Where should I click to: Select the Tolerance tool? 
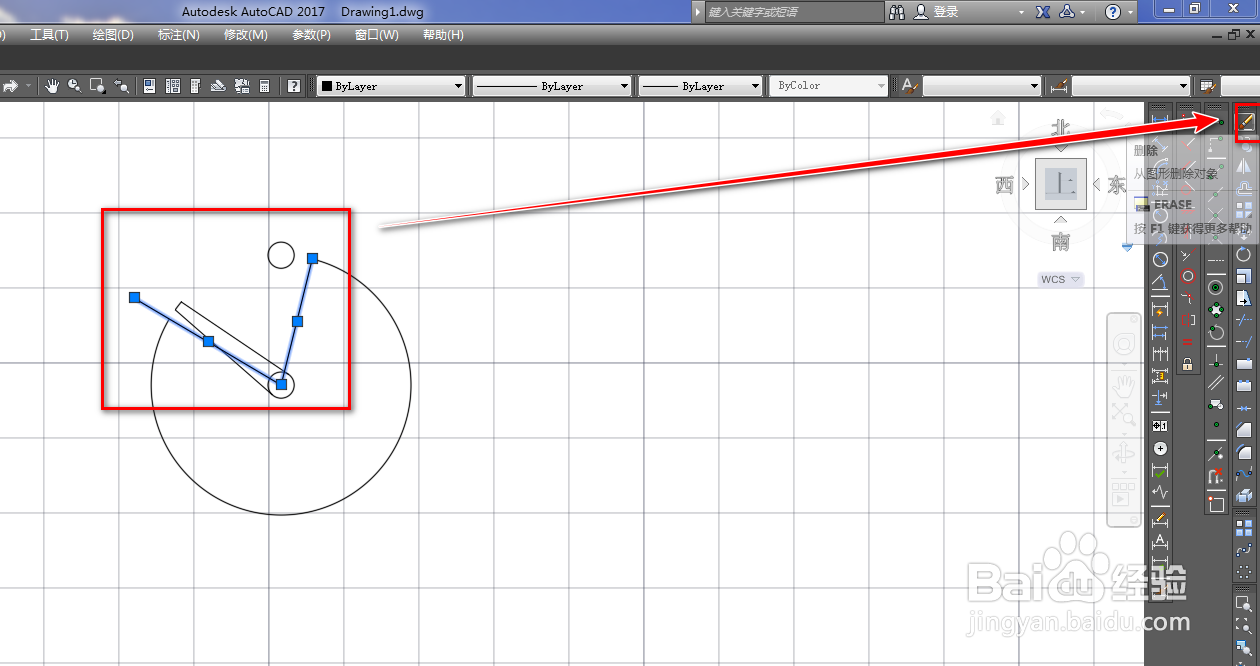(1160, 425)
